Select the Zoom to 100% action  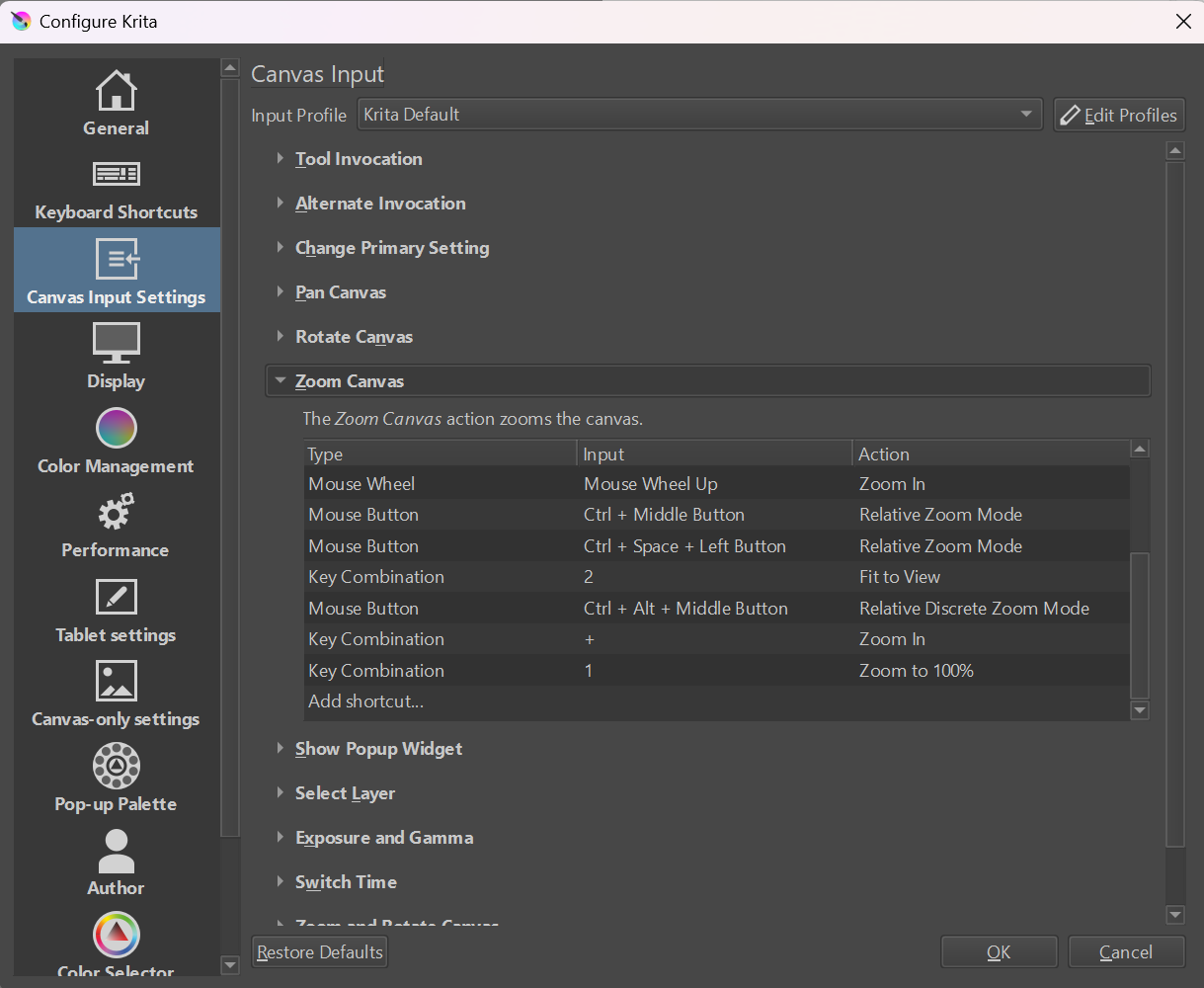[992, 671]
